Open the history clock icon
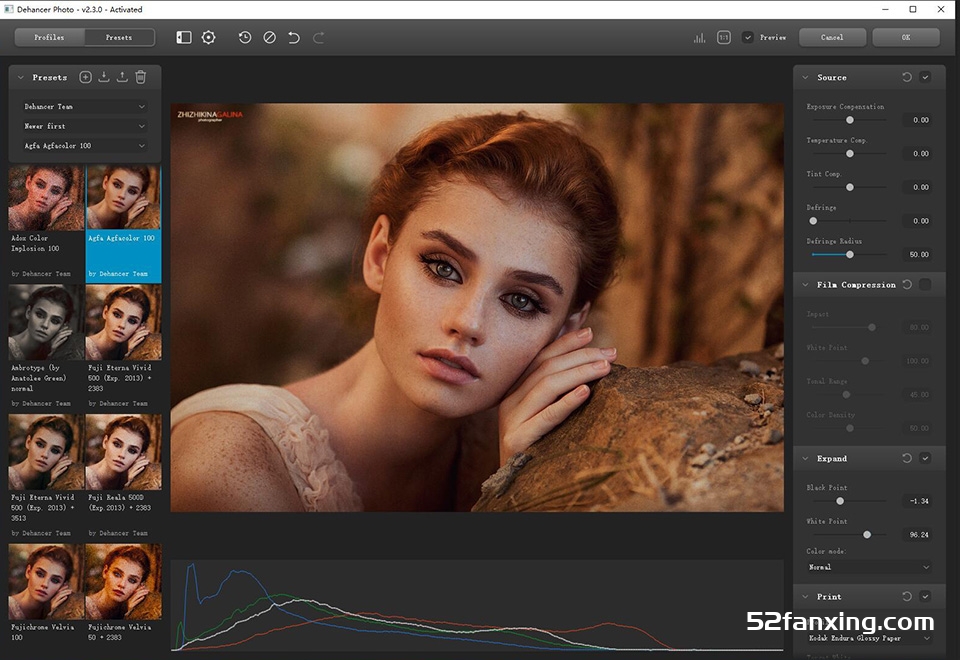This screenshot has width=960, height=660. [245, 37]
